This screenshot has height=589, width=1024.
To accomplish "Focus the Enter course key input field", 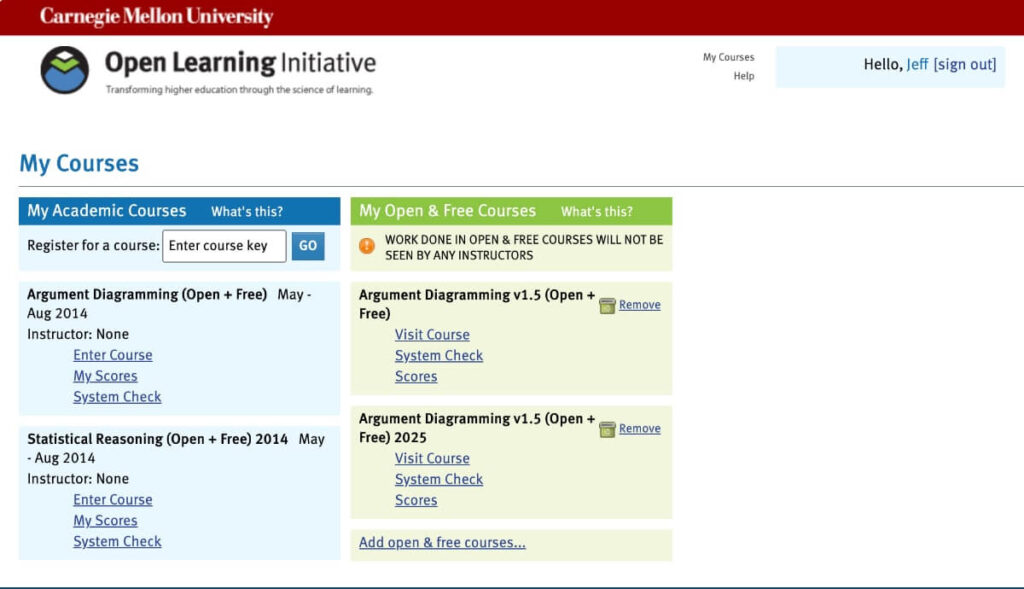I will tap(224, 246).
